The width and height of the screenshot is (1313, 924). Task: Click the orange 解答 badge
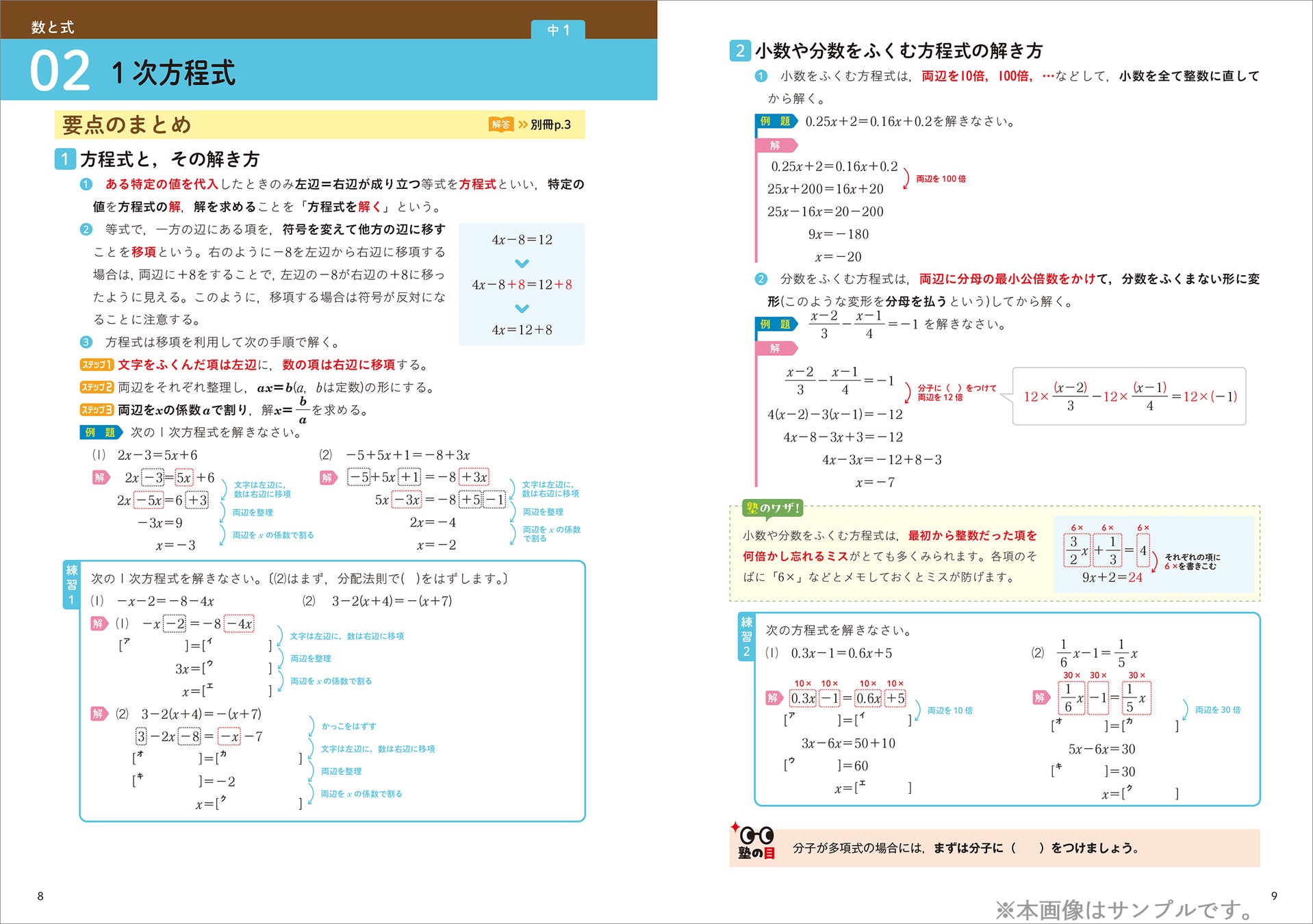click(501, 125)
